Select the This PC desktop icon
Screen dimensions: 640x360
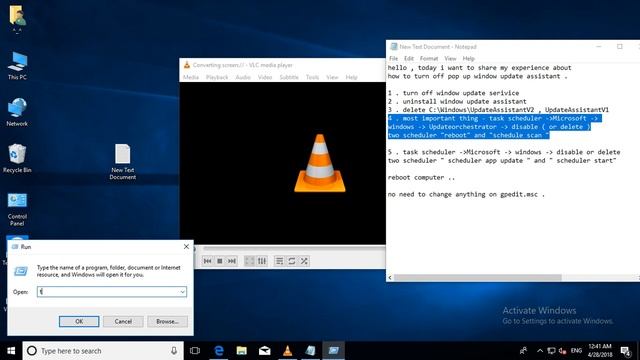17,66
